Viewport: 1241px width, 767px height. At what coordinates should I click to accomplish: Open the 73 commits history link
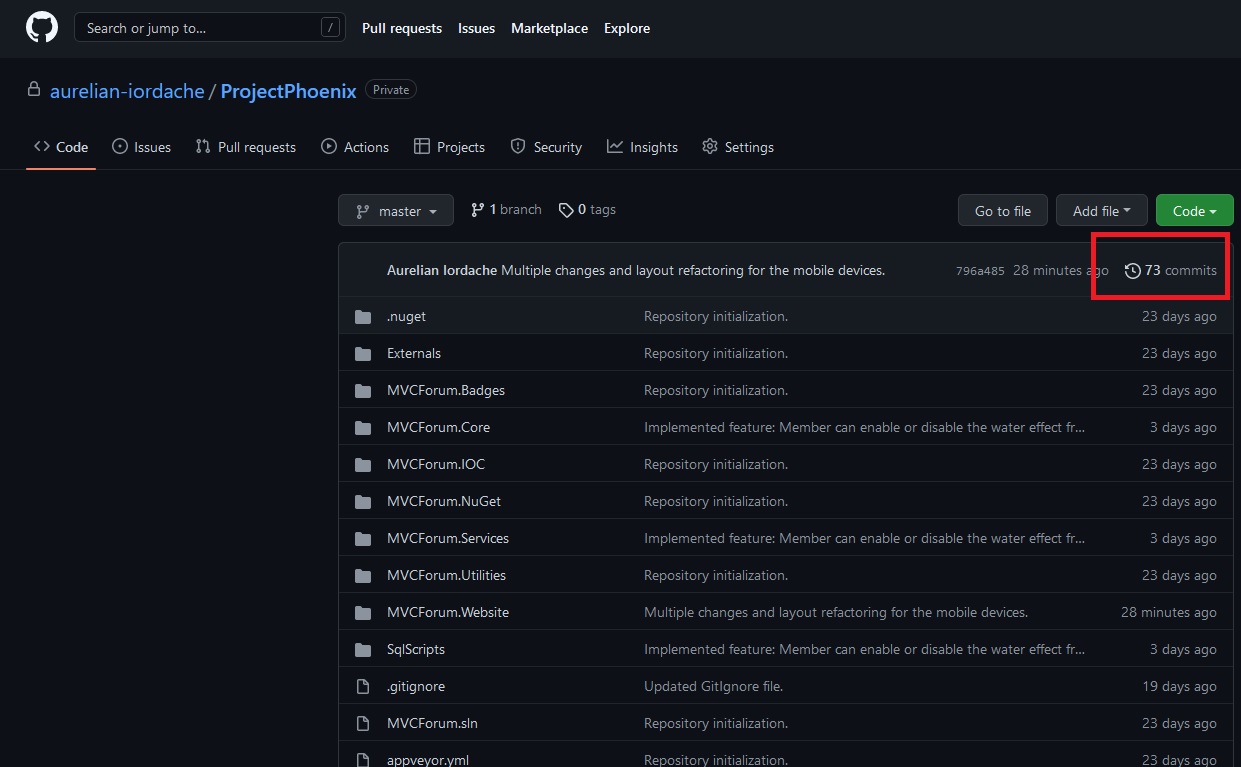[1171, 271]
